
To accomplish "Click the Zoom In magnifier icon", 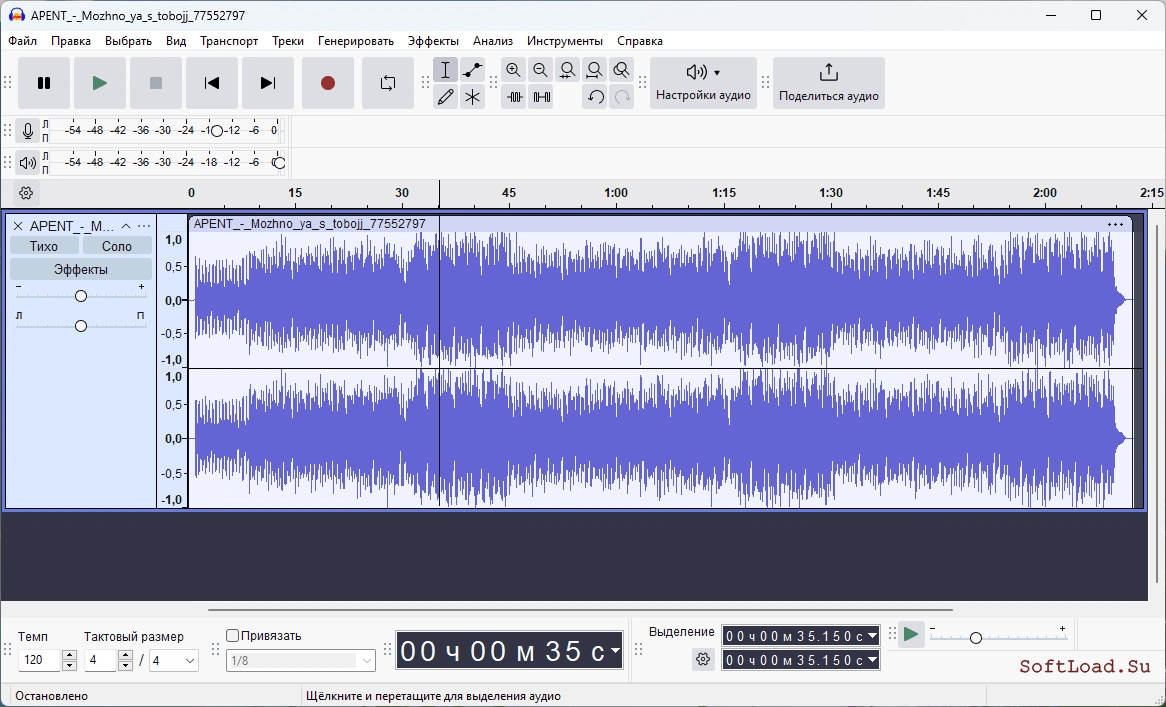I will pos(513,71).
